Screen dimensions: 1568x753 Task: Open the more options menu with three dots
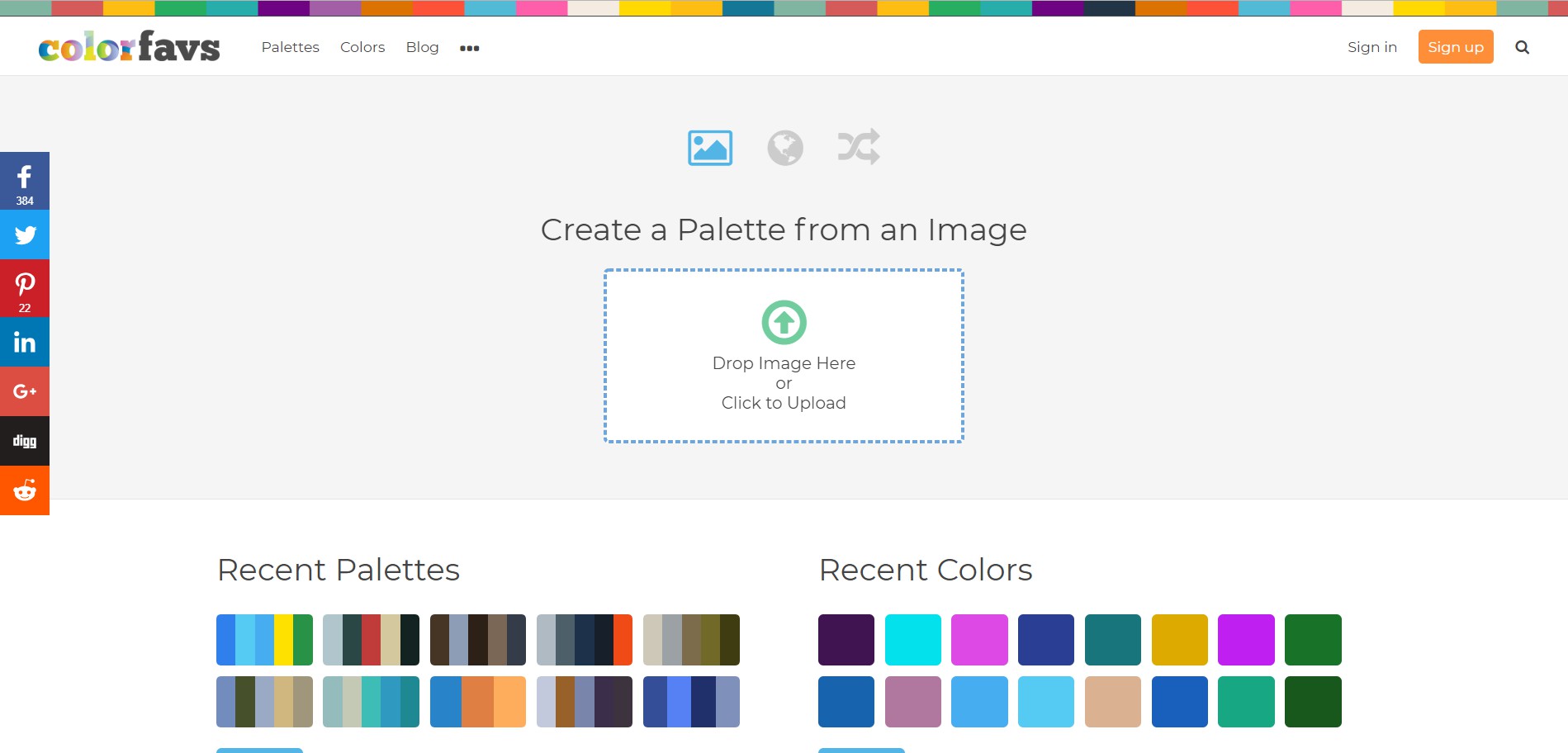(x=470, y=48)
